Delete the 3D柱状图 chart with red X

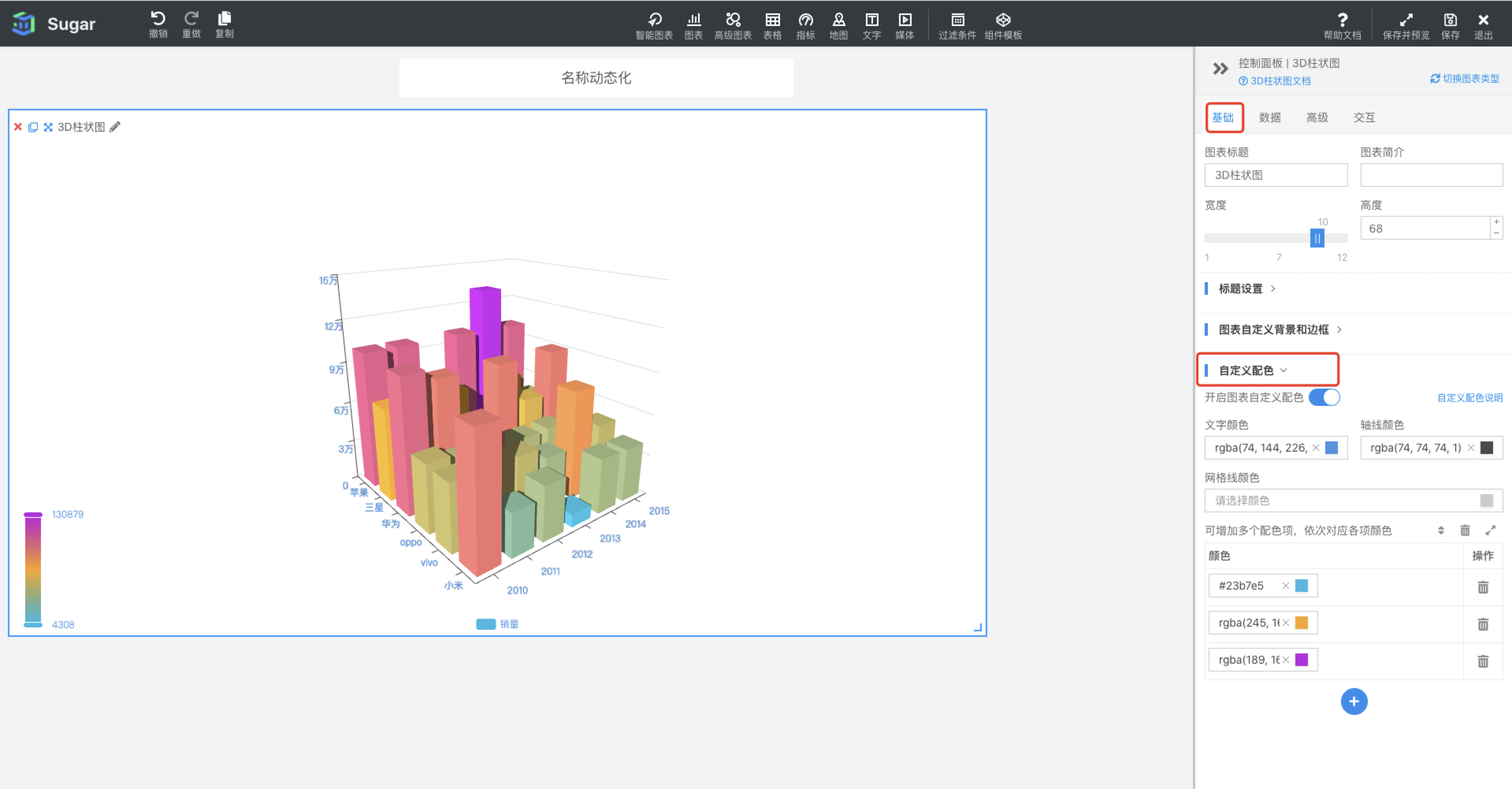18,127
